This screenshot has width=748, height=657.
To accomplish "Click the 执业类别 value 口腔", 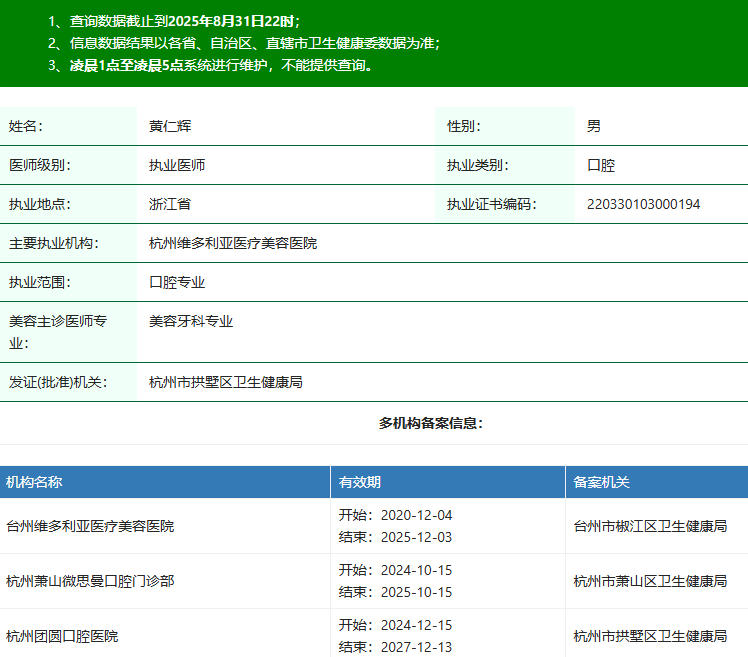I will point(601,165).
